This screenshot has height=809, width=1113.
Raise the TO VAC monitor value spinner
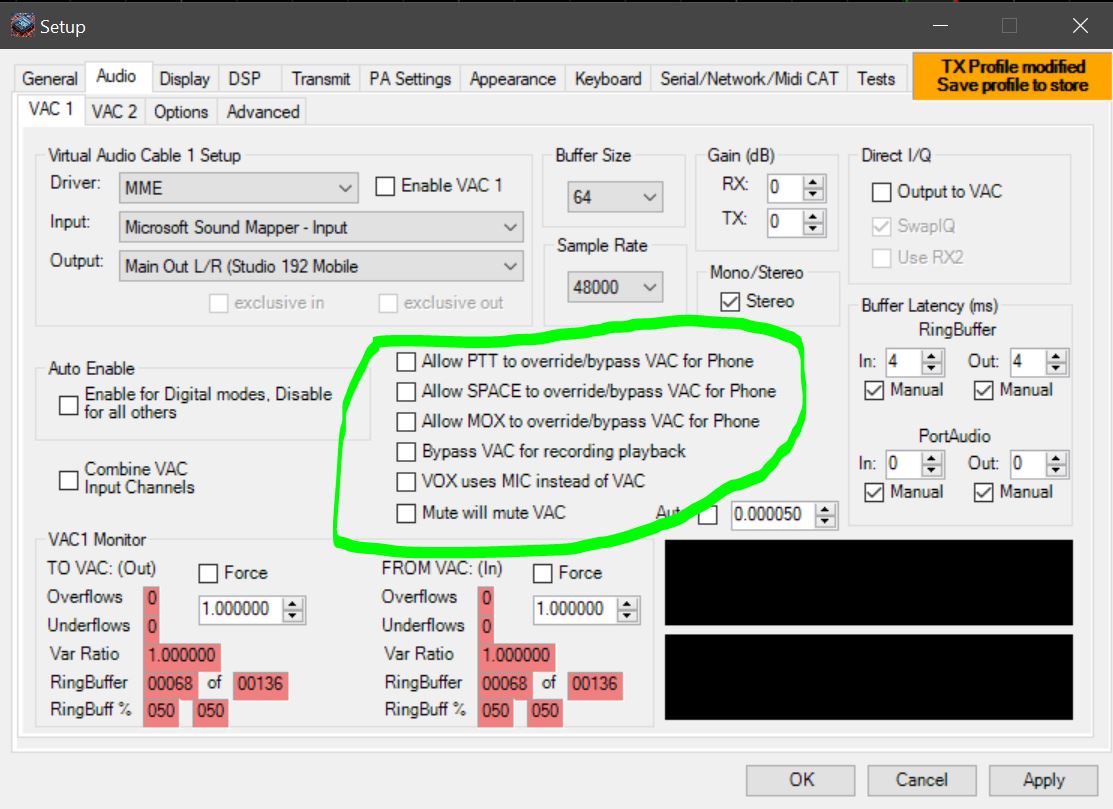[x=293, y=603]
